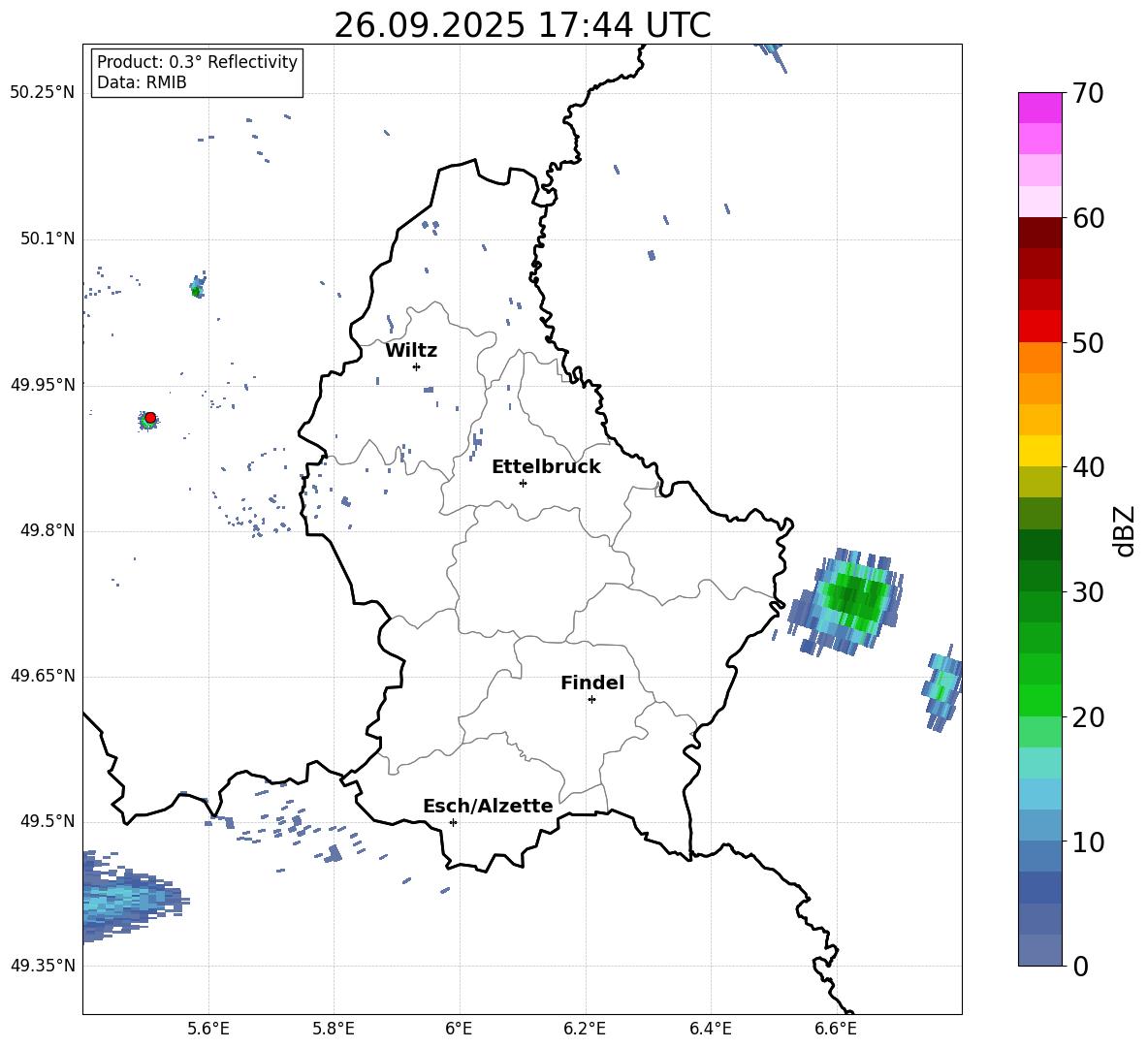This screenshot has height=1048, width=1148.
Task: Click the 6°E longitude label
Action: [459, 1029]
